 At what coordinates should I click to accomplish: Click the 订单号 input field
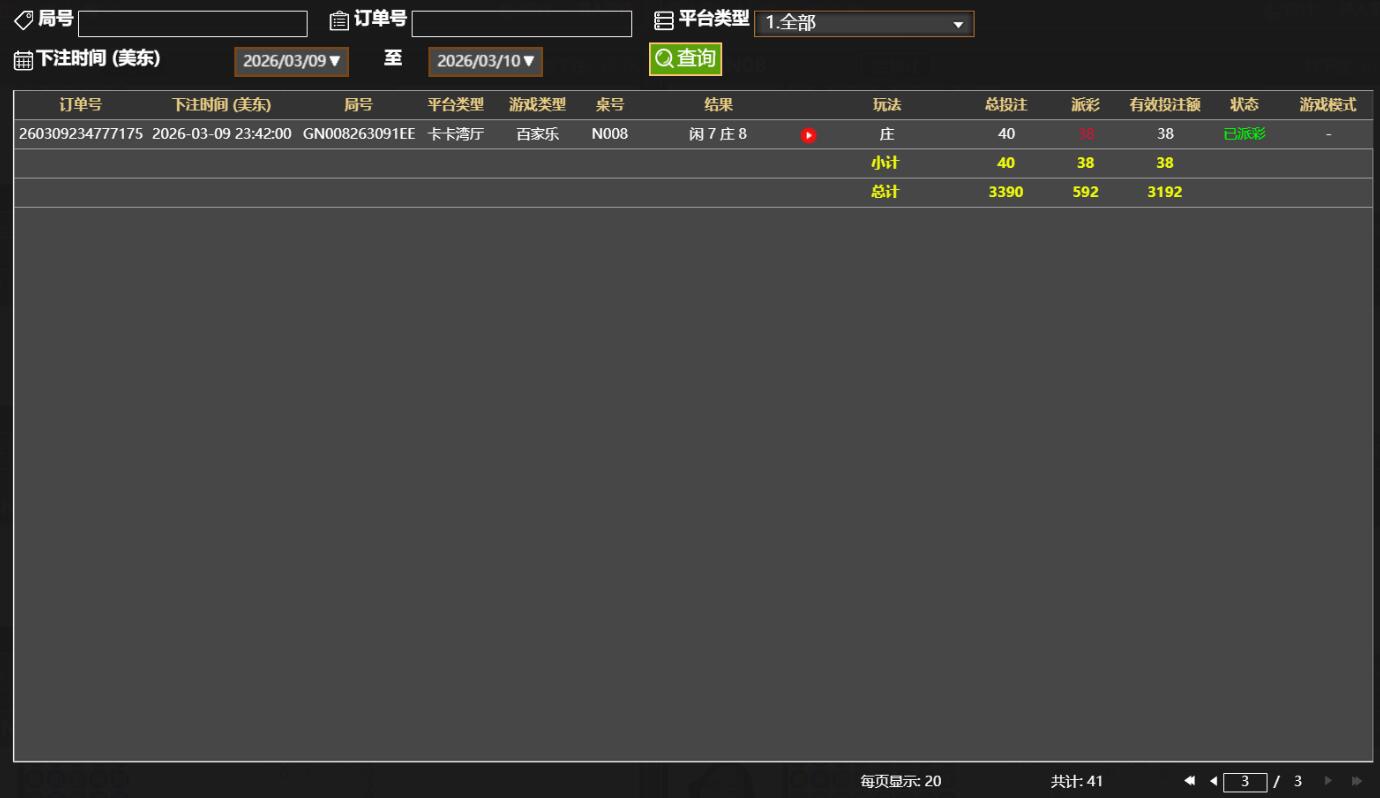coord(521,24)
